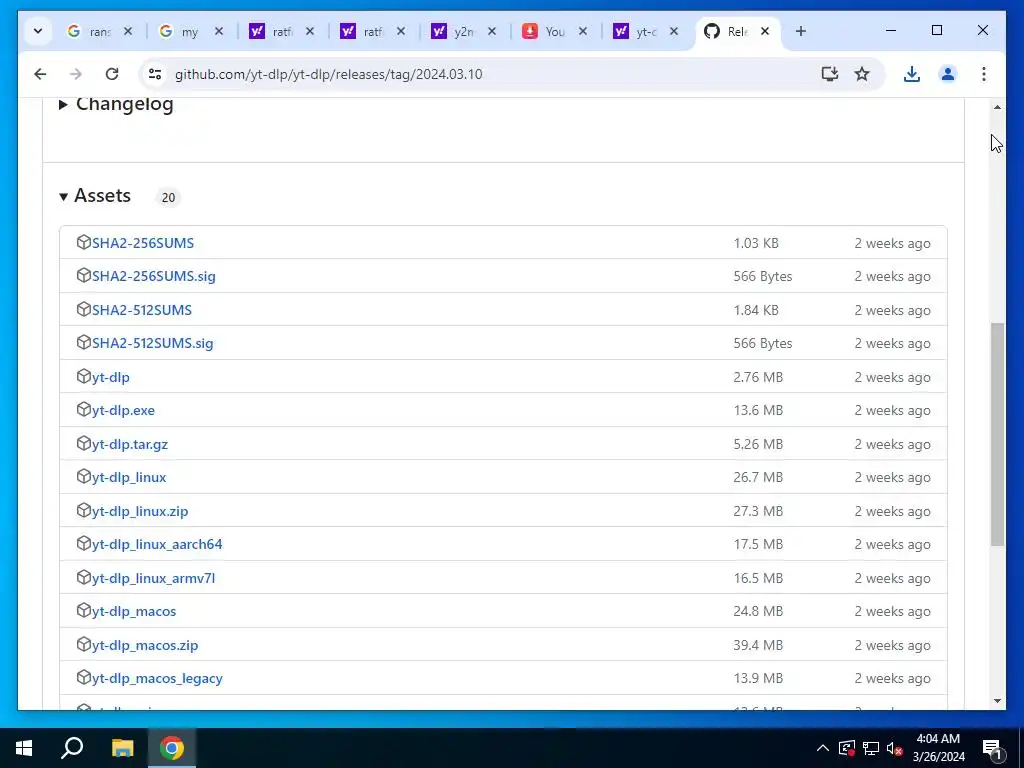Close the 'You' tab
1024x768 pixels.
pos(583,31)
